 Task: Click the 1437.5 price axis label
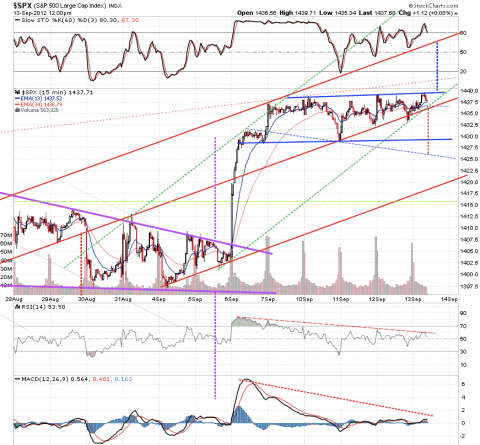[x=470, y=102]
